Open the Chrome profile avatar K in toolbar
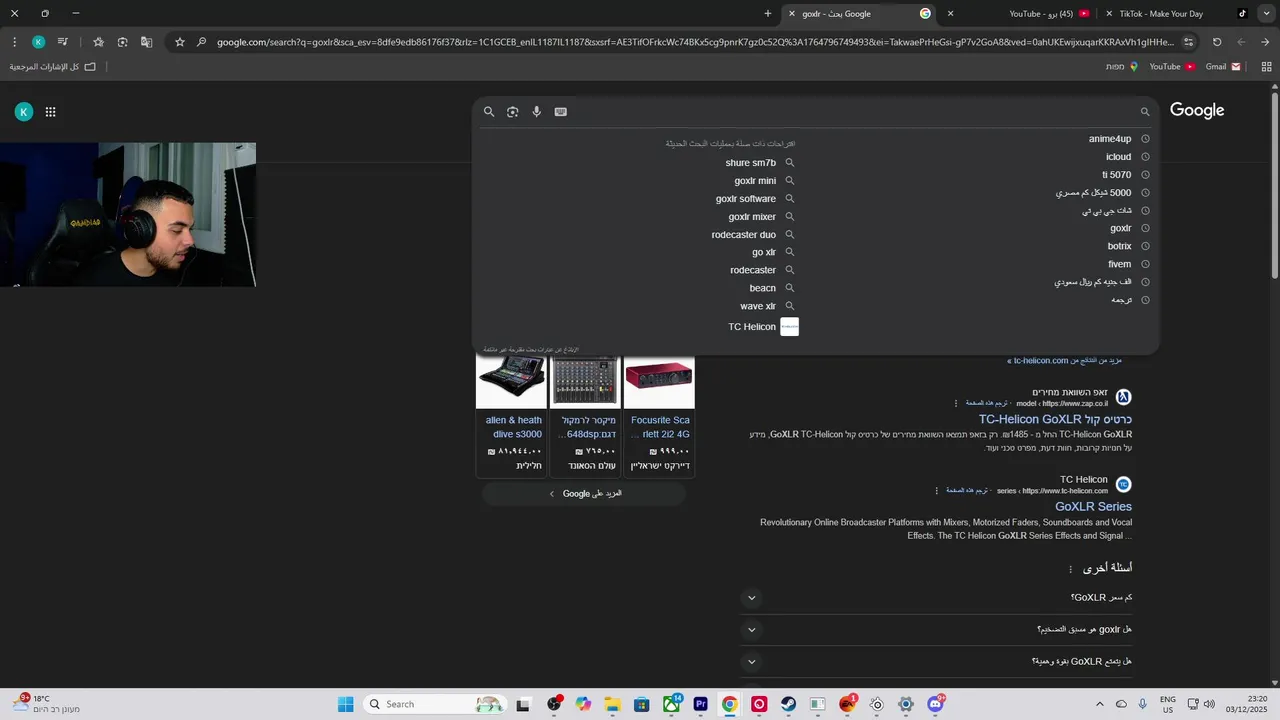The height and width of the screenshot is (720, 1280). click(x=38, y=42)
